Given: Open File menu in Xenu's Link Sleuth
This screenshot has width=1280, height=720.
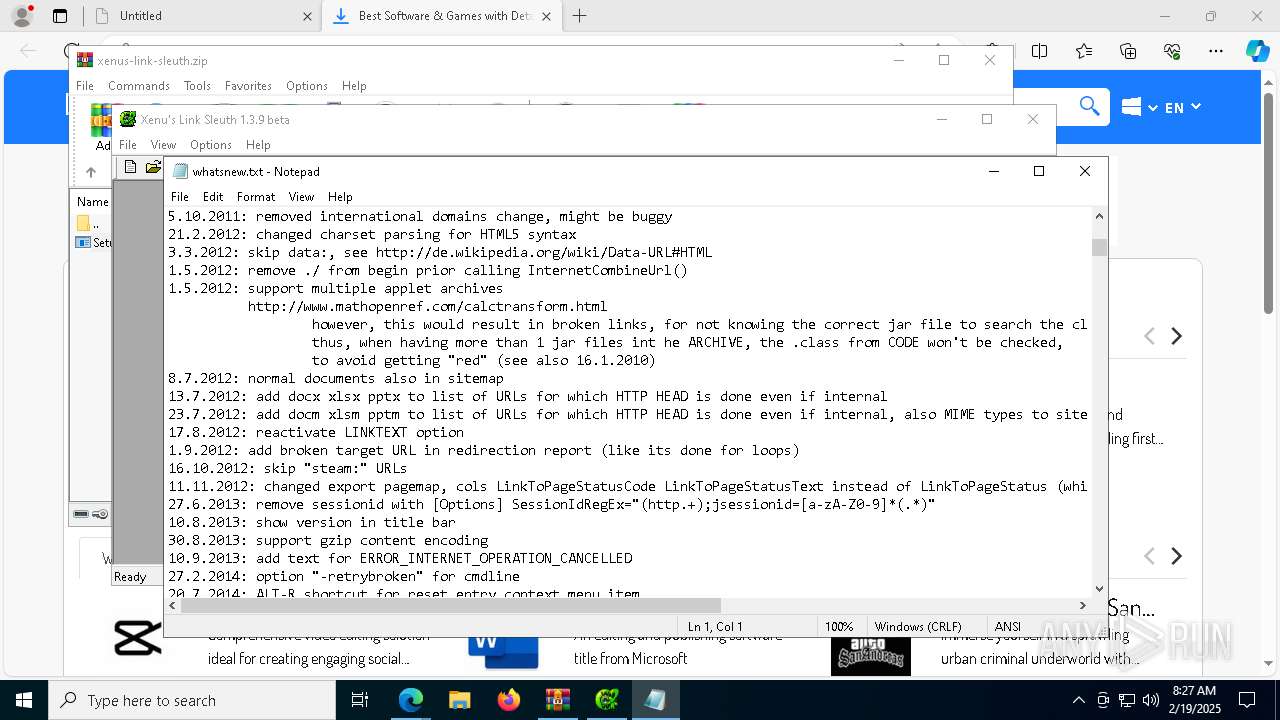Looking at the screenshot, I should tap(128, 145).
